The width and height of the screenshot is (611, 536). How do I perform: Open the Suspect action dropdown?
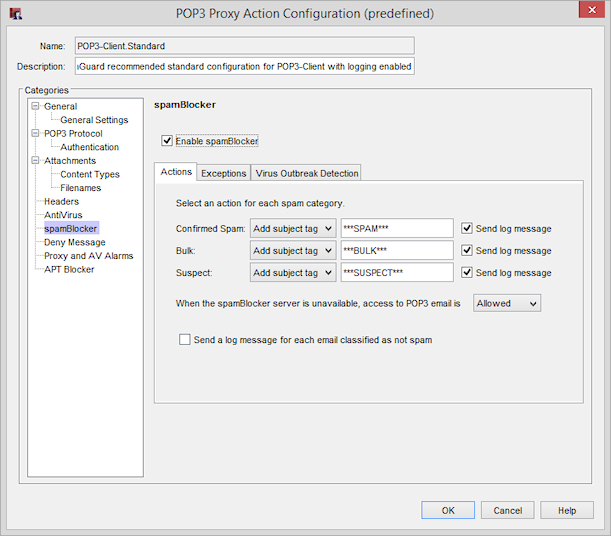[292, 272]
